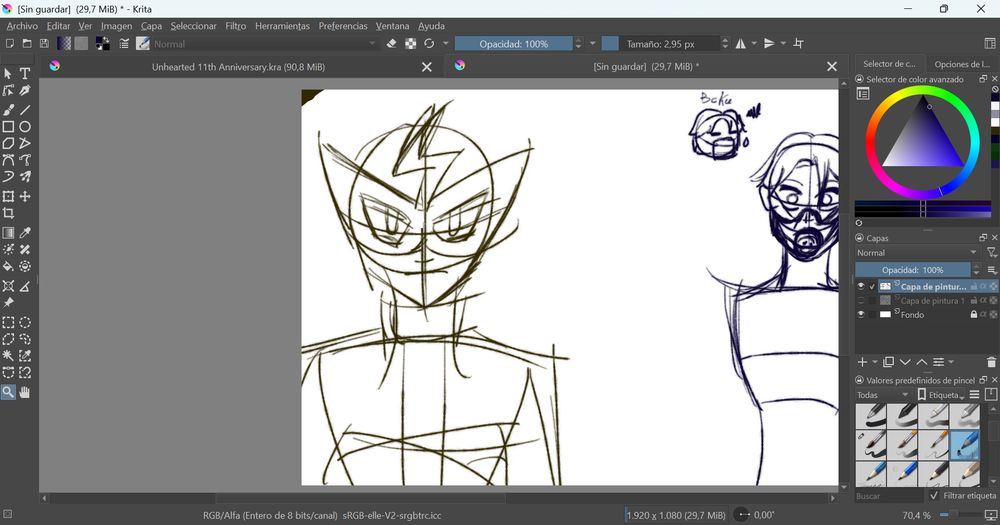The height and width of the screenshot is (525, 1000).
Task: Select the Color Sampler eyedropper tool
Action: [25, 233]
